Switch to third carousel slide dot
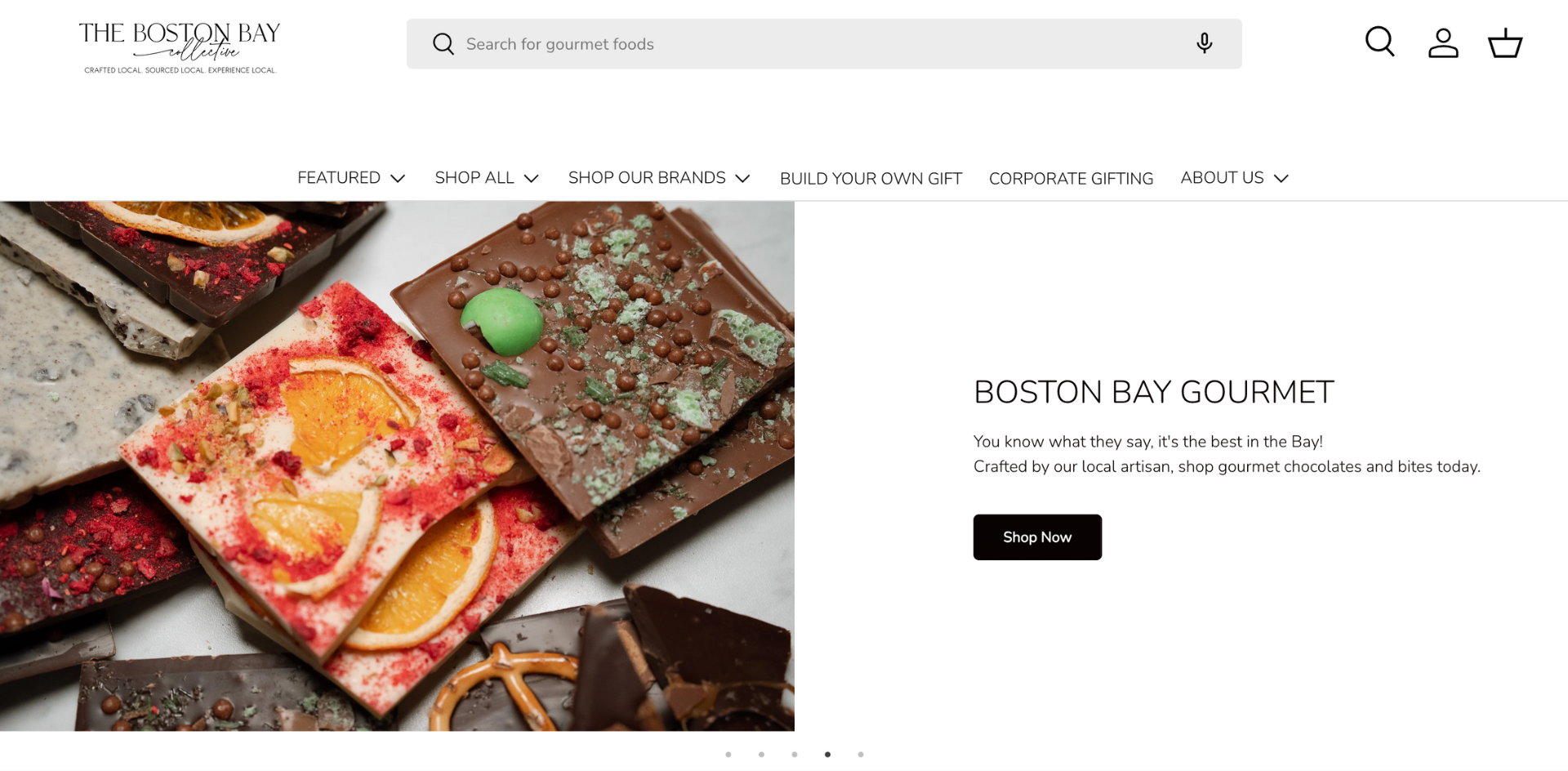 click(x=795, y=755)
